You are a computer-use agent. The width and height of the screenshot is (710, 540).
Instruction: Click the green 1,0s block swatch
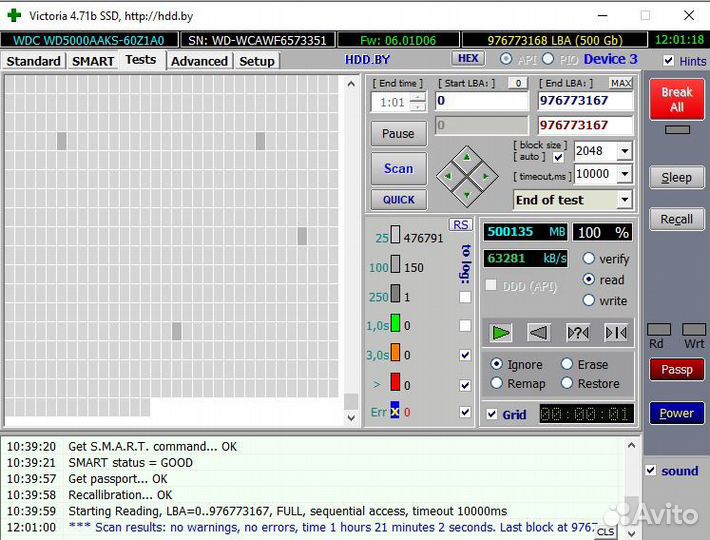click(395, 323)
